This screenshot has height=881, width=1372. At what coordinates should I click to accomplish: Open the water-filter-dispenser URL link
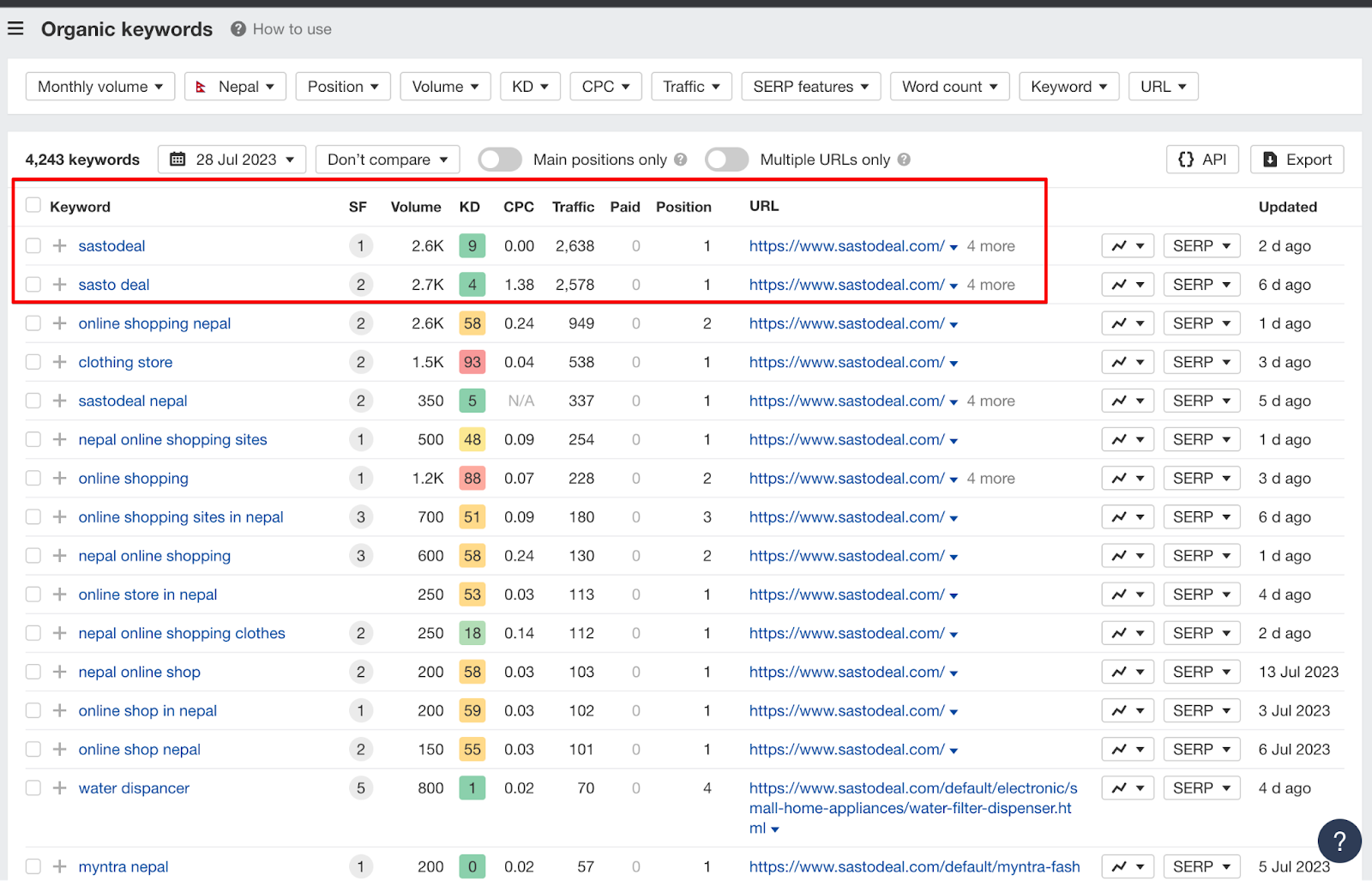(x=913, y=808)
